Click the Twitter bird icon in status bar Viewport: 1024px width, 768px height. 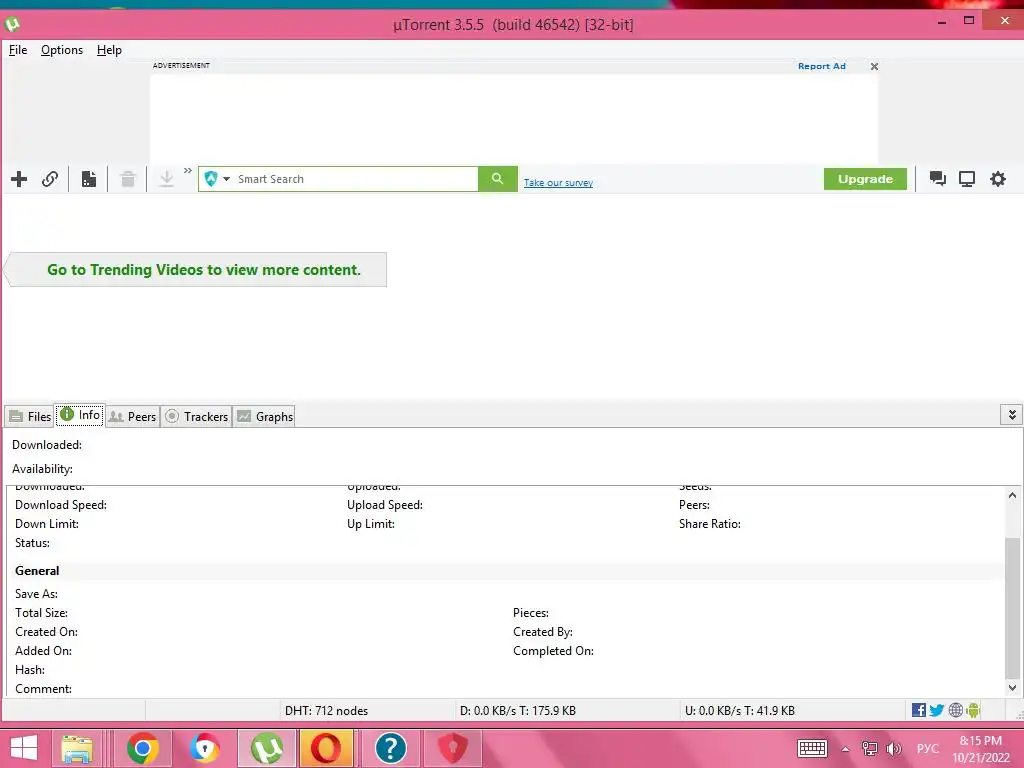pyautogui.click(x=936, y=710)
